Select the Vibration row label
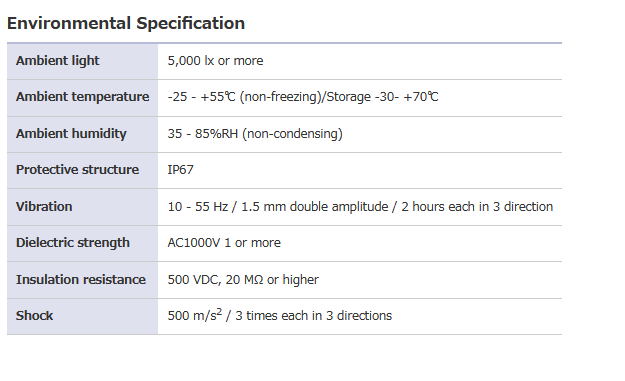This screenshot has width=625, height=381. coord(44,206)
